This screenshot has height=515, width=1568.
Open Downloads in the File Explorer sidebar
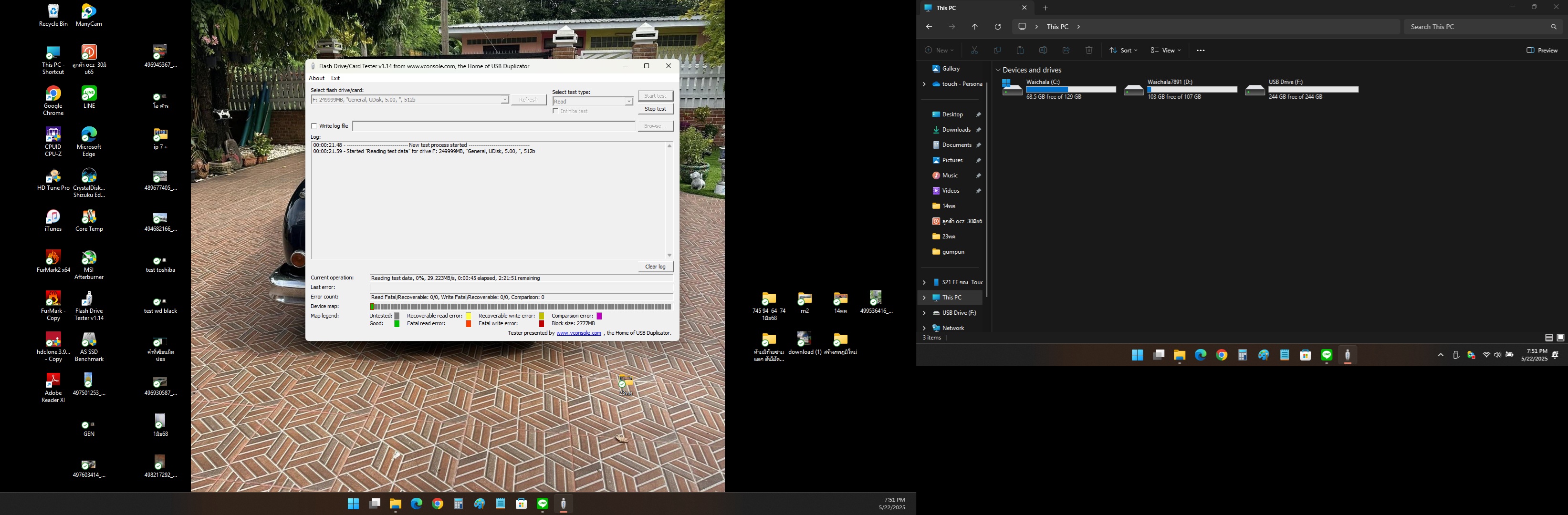coord(956,130)
